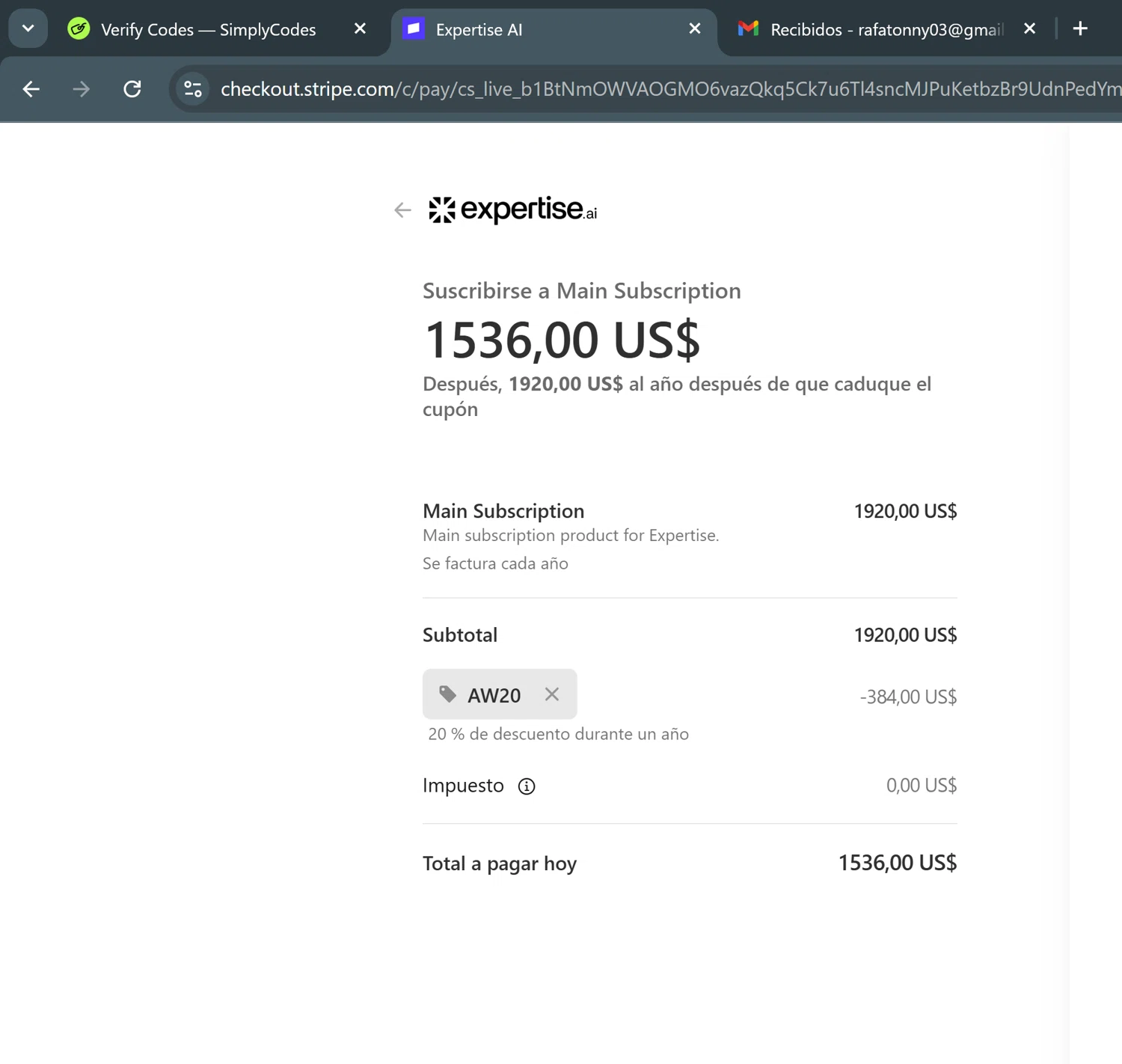
Task: Reload the Stripe checkout page
Action: [x=132, y=89]
